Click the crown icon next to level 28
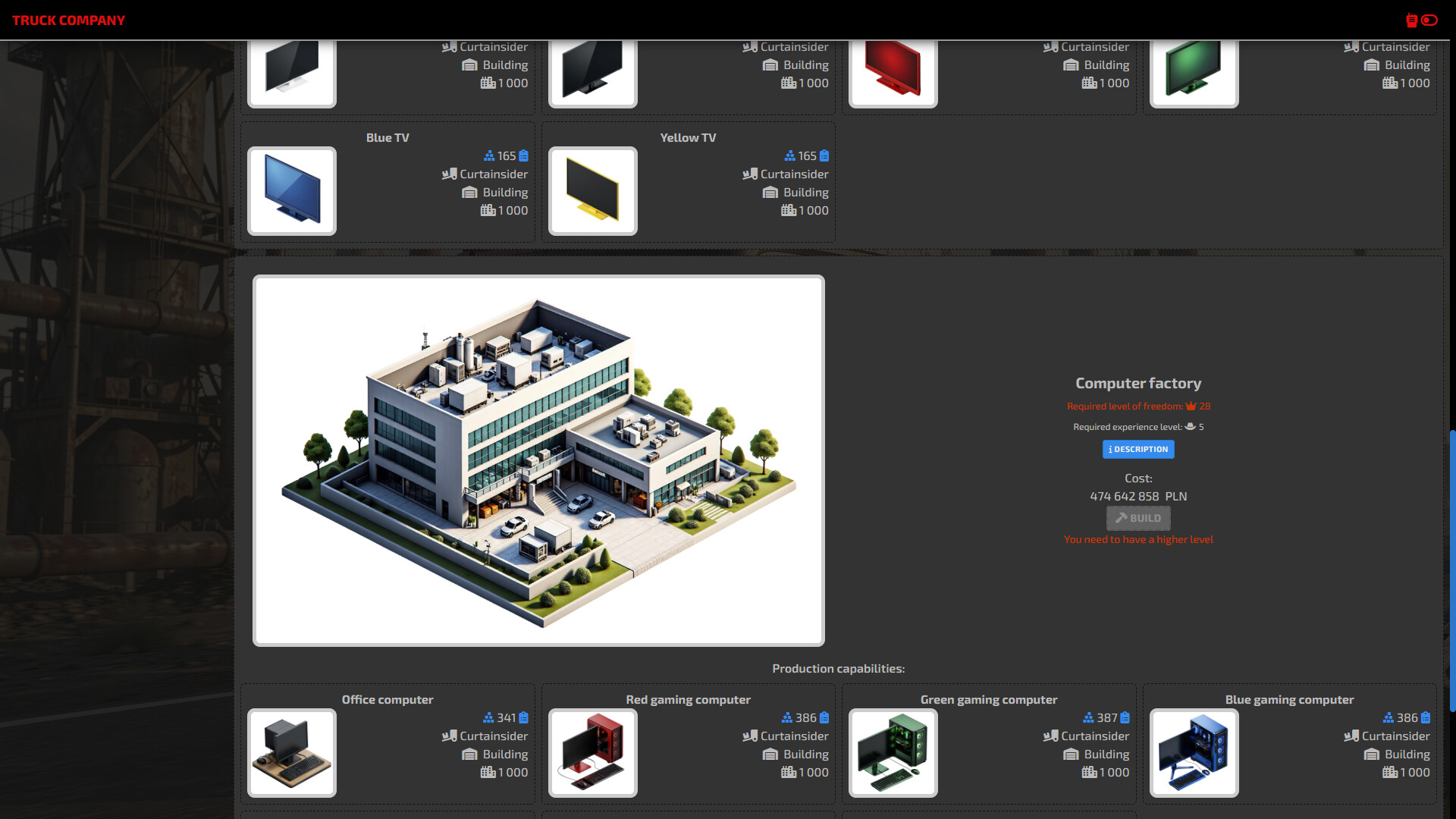Screen dimensions: 1456x819 [1191, 406]
